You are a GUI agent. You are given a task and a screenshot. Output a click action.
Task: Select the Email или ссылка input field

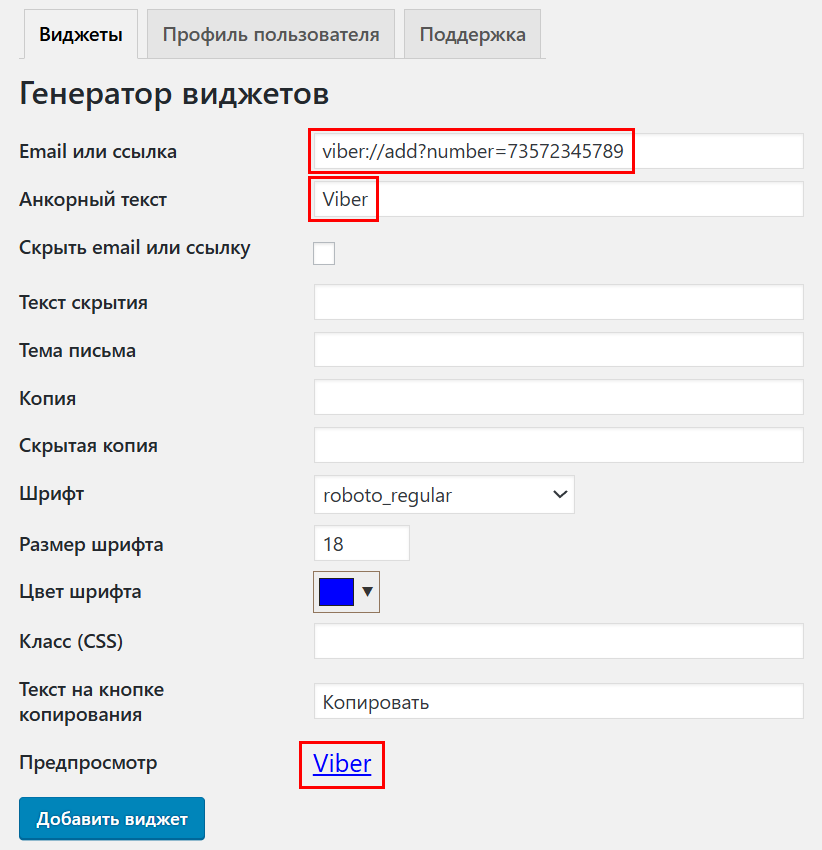pyautogui.click(x=558, y=151)
